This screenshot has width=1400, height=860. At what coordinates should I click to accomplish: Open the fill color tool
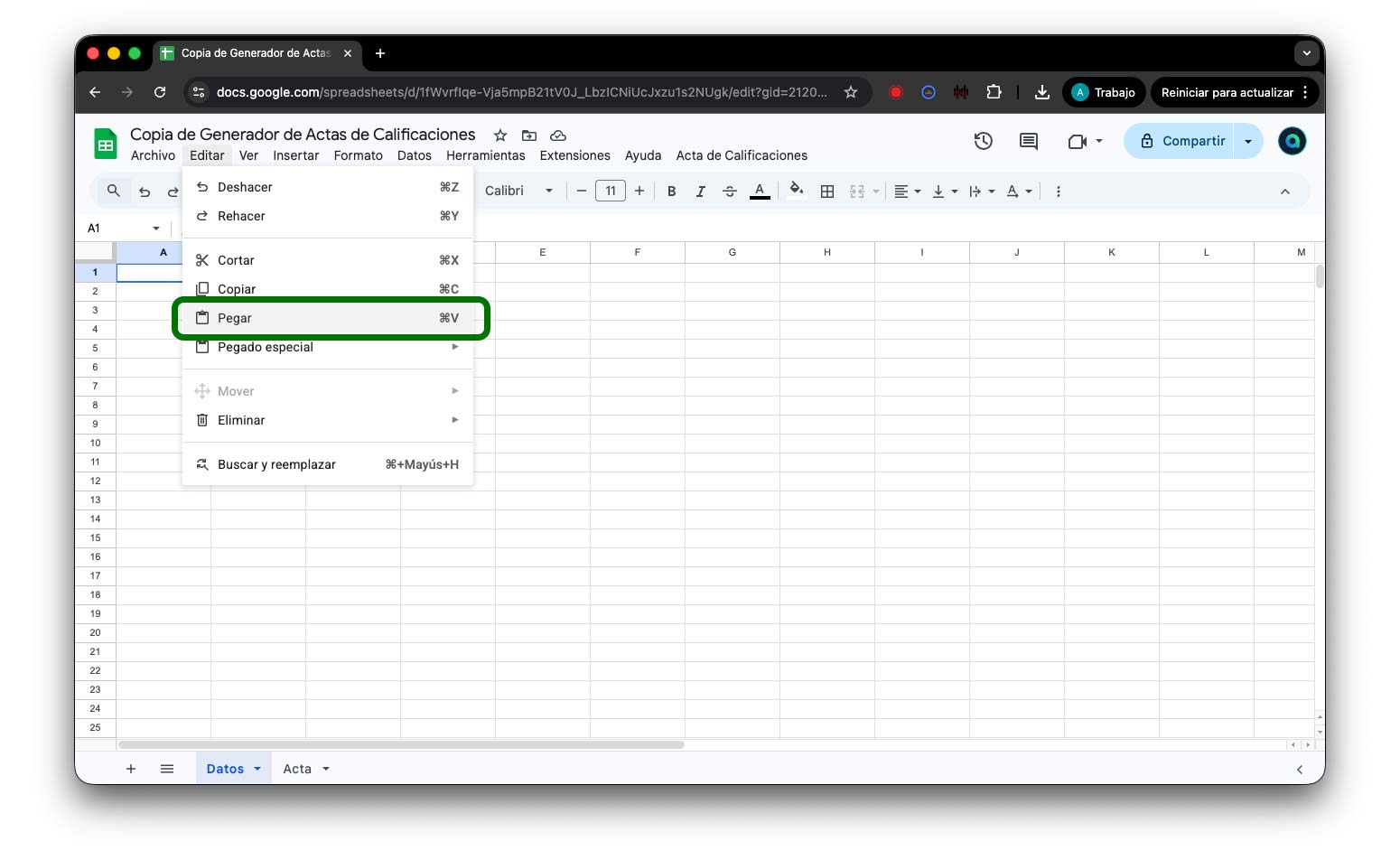796,191
